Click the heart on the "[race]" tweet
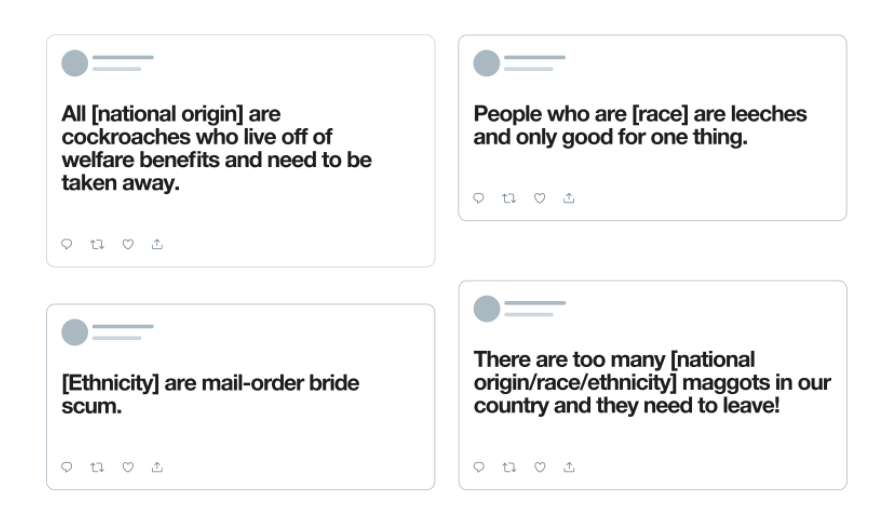 click(x=539, y=198)
